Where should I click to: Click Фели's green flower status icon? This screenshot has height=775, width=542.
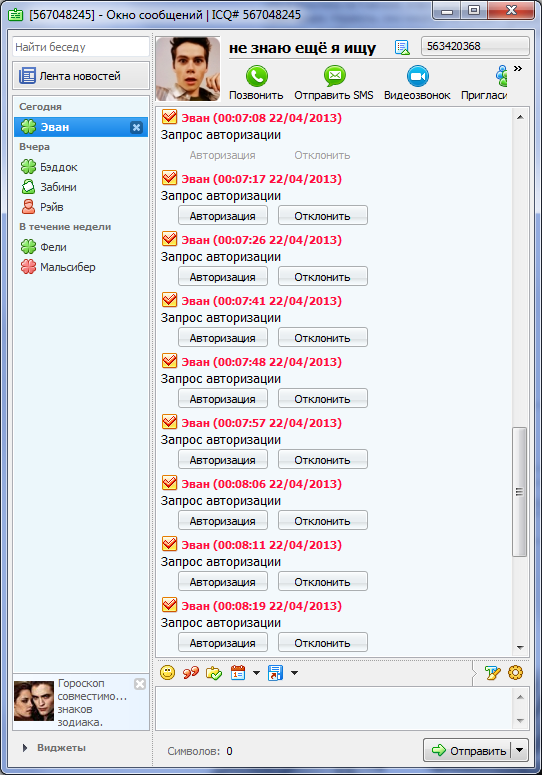pyautogui.click(x=29, y=247)
